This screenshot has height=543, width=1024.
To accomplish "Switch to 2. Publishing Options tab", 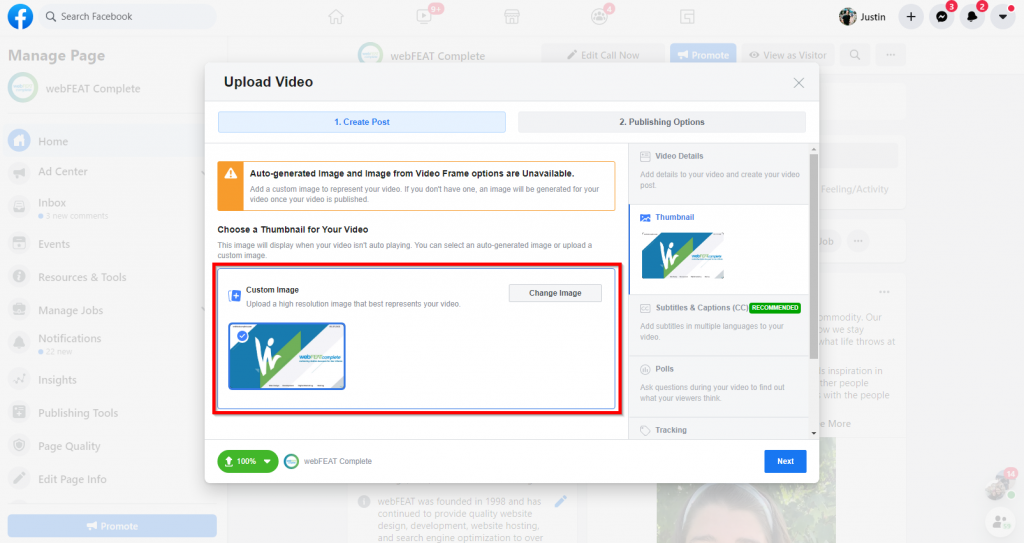I will [662, 122].
